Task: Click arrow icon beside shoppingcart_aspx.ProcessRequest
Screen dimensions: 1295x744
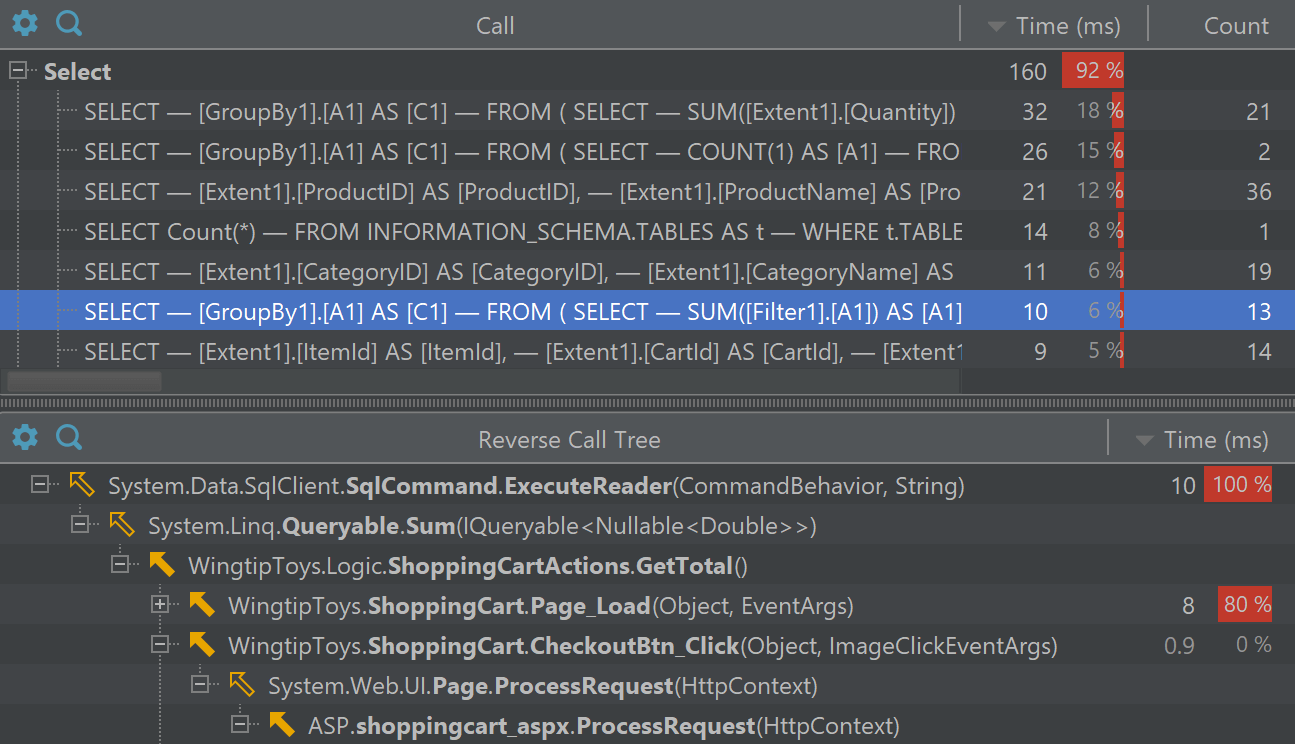Action: pyautogui.click(x=282, y=725)
